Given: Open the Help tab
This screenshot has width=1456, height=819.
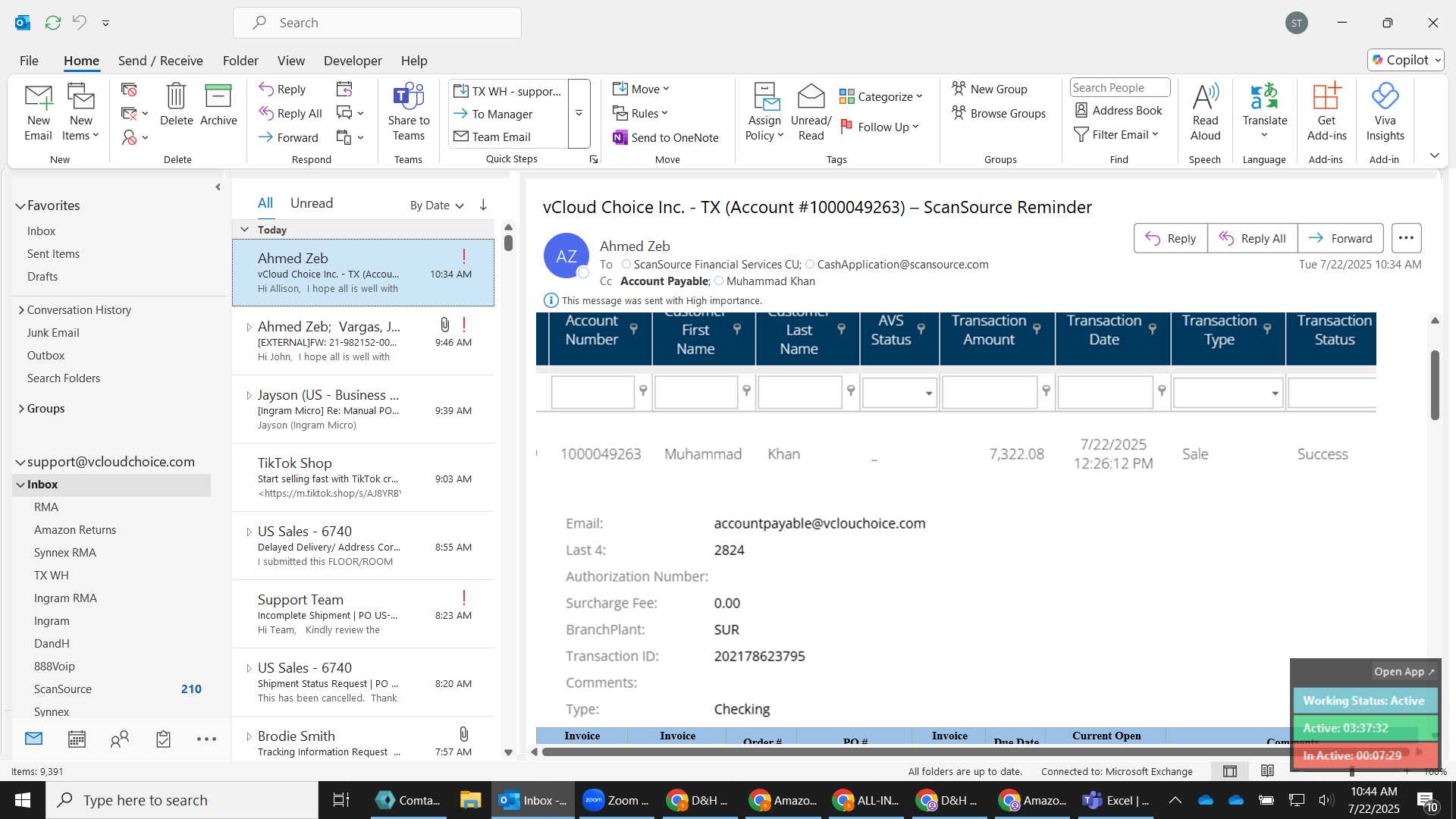Looking at the screenshot, I should coord(414,61).
